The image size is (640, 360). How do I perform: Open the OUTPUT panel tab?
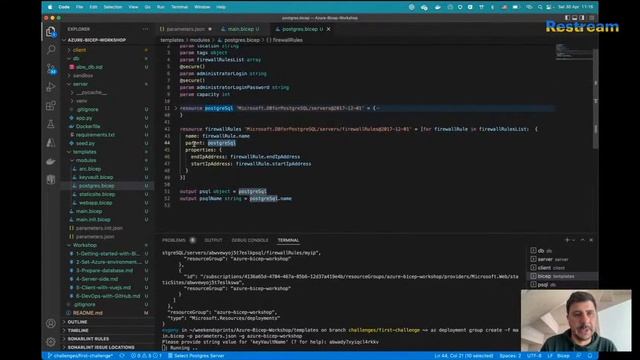click(213, 240)
